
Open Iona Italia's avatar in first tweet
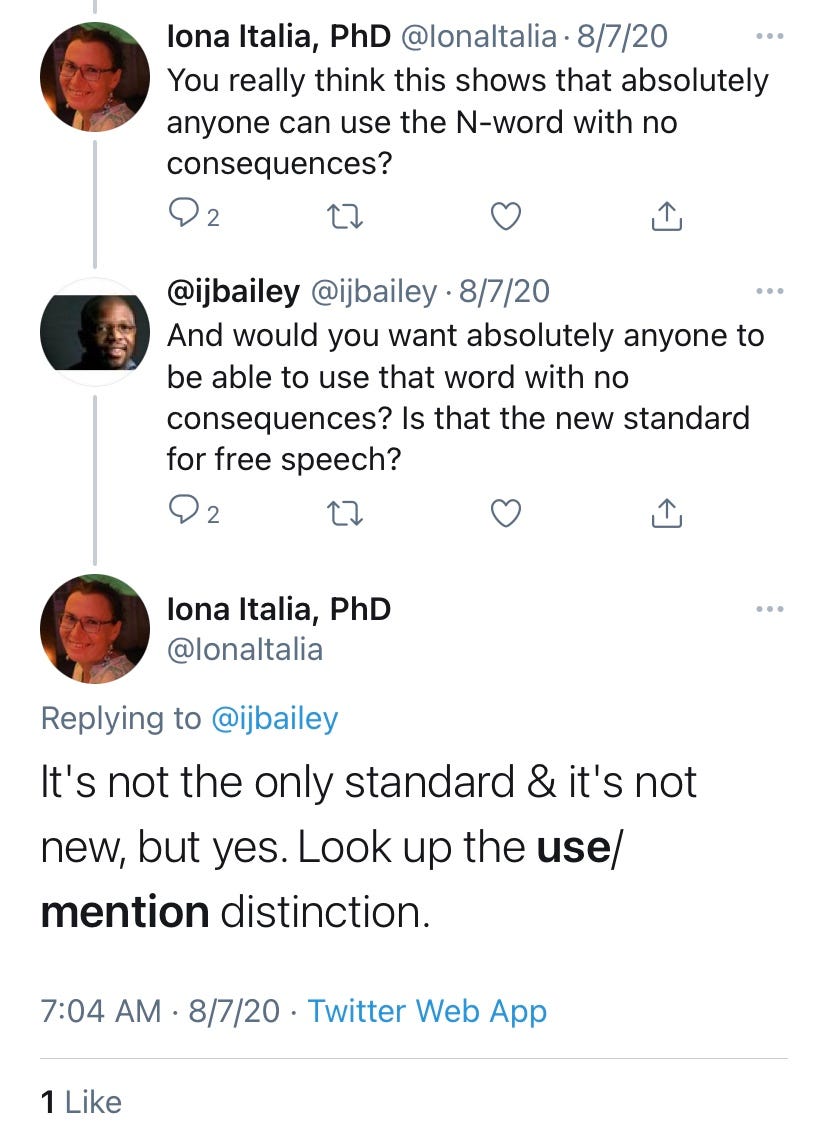click(94, 75)
